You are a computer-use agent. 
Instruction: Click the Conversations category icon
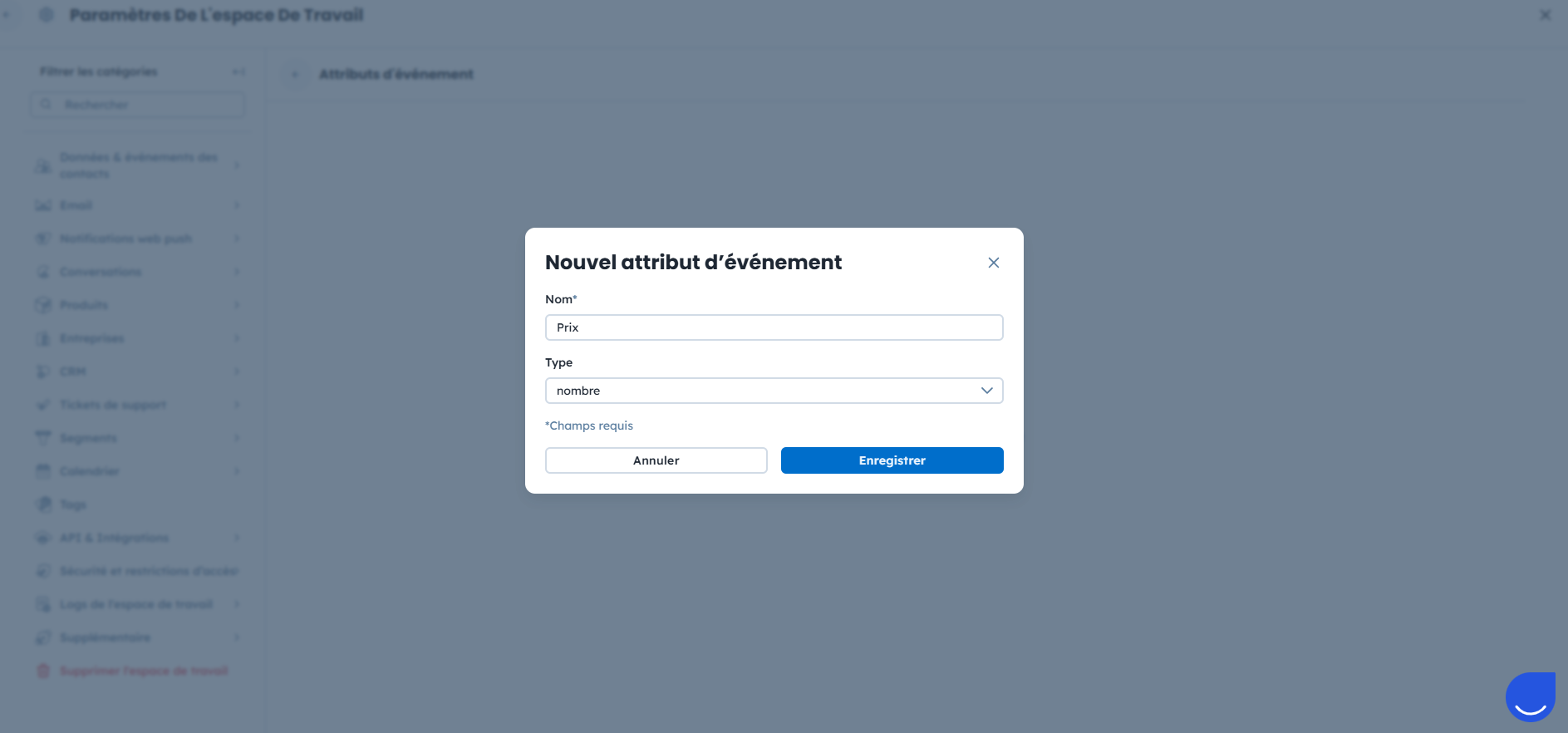[43, 272]
